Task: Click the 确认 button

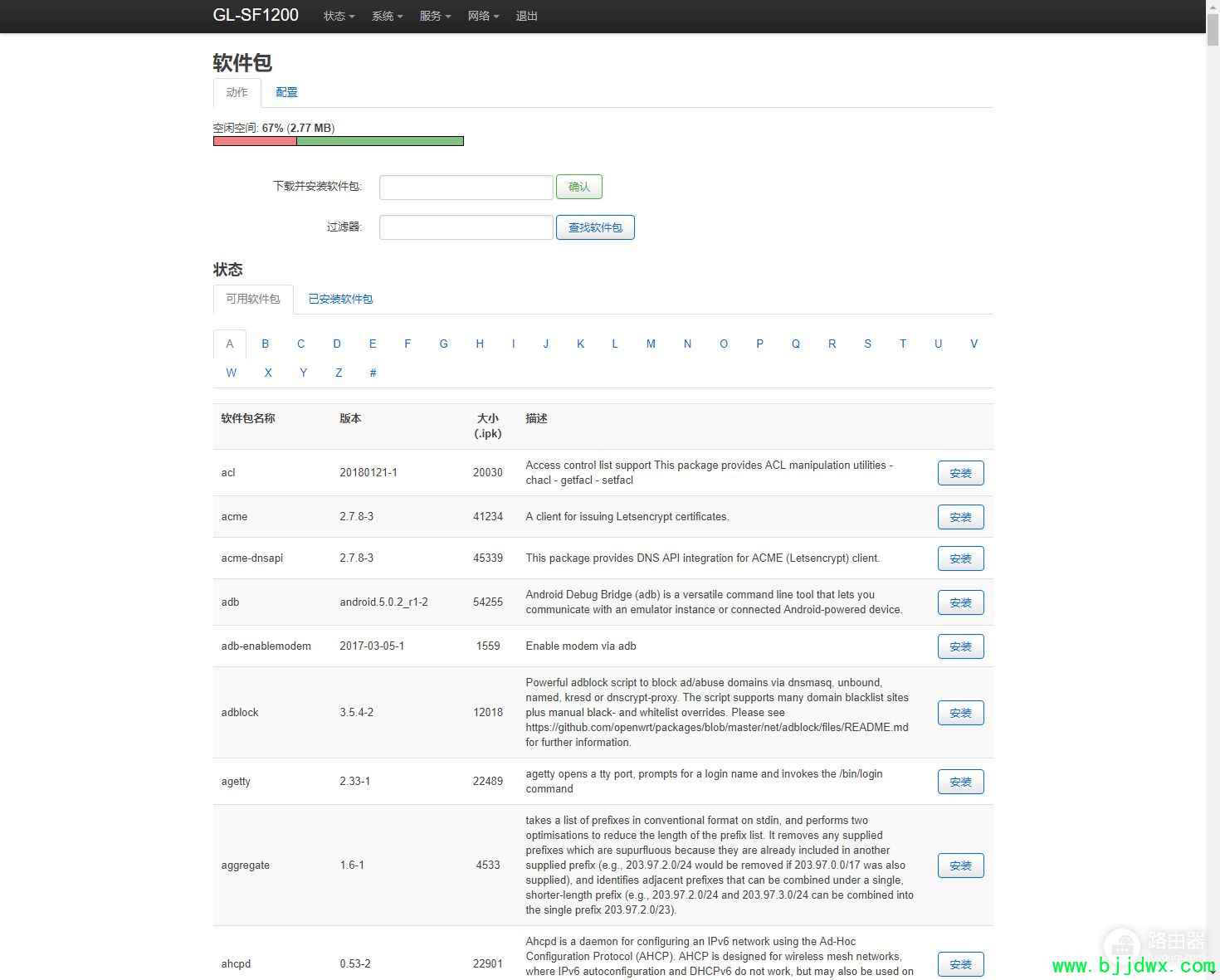Action: (x=579, y=187)
